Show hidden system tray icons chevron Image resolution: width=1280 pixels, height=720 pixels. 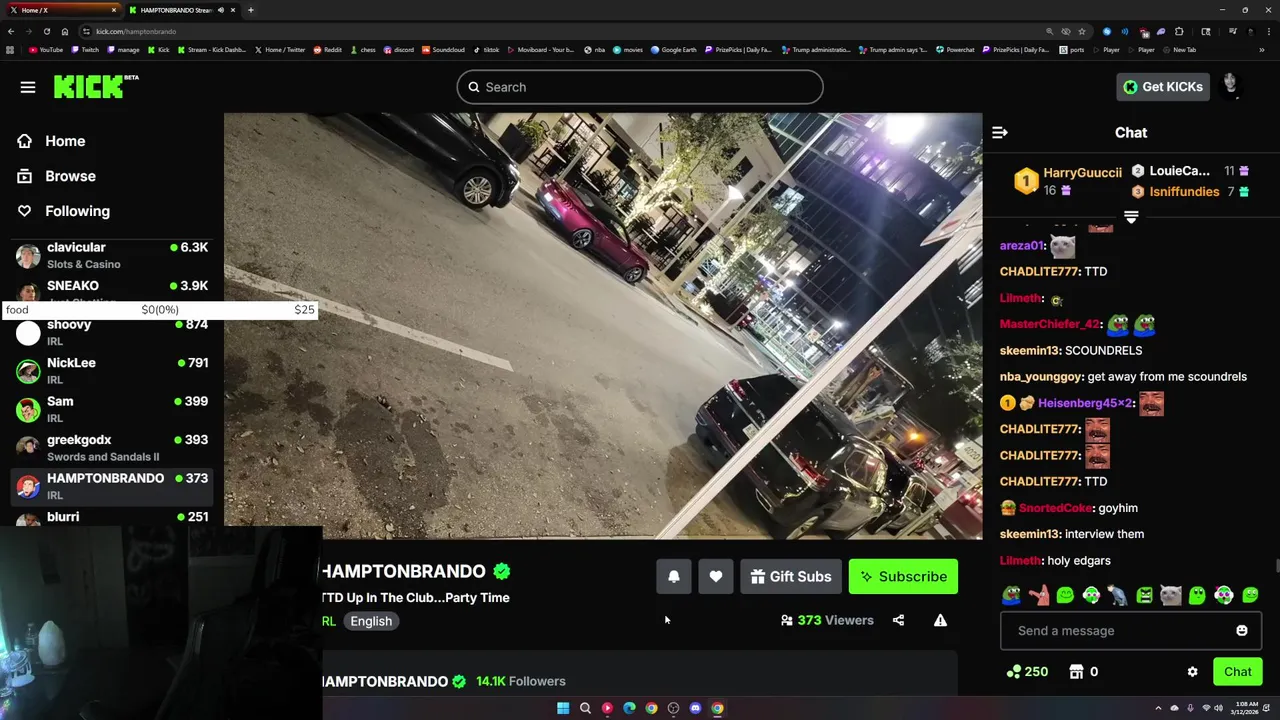(1159, 708)
